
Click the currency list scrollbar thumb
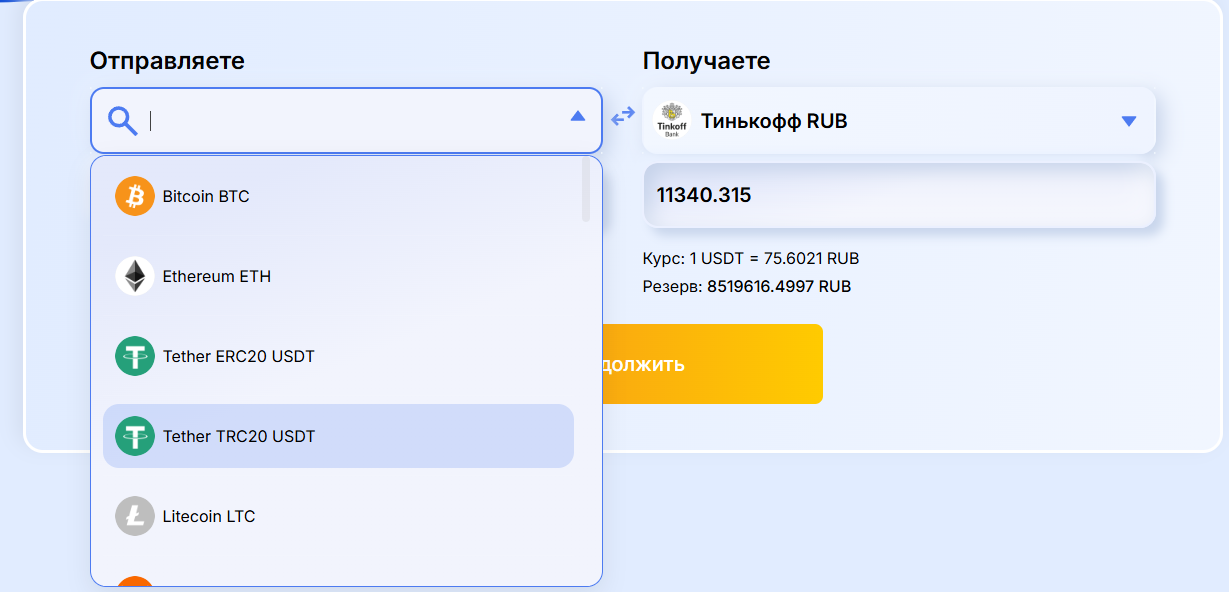(586, 189)
